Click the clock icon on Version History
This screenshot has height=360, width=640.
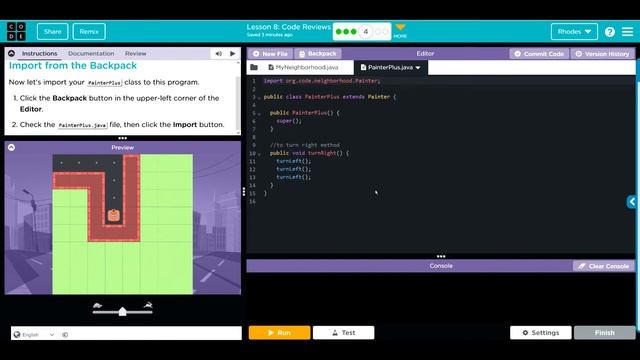[x=579, y=53]
